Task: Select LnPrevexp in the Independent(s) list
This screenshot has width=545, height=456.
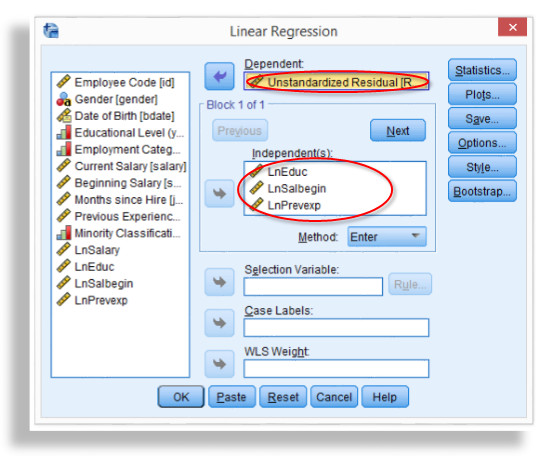Action: pos(294,205)
